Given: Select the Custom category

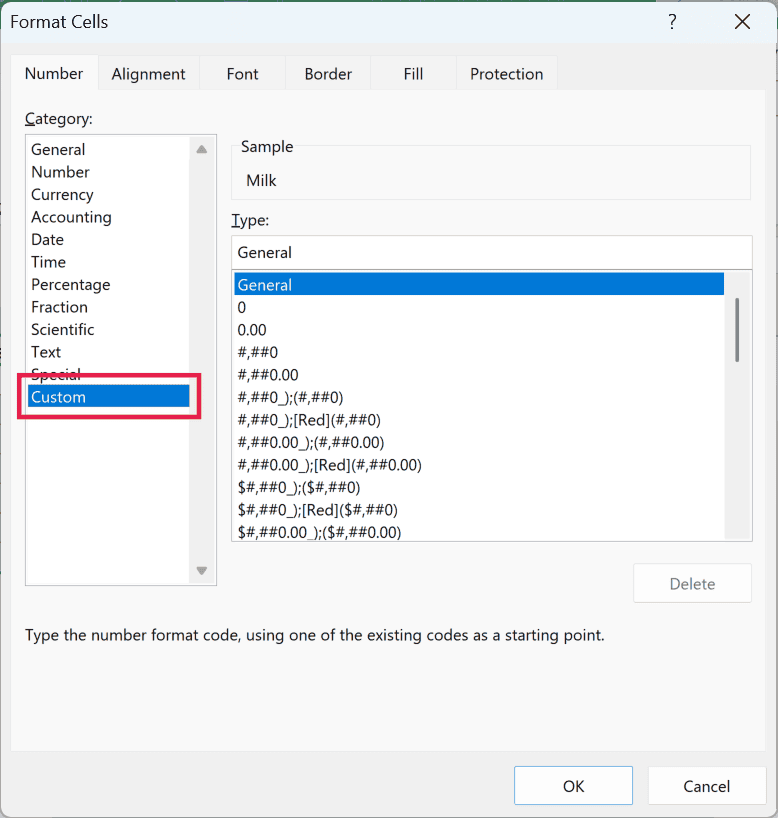Looking at the screenshot, I should (x=109, y=396).
